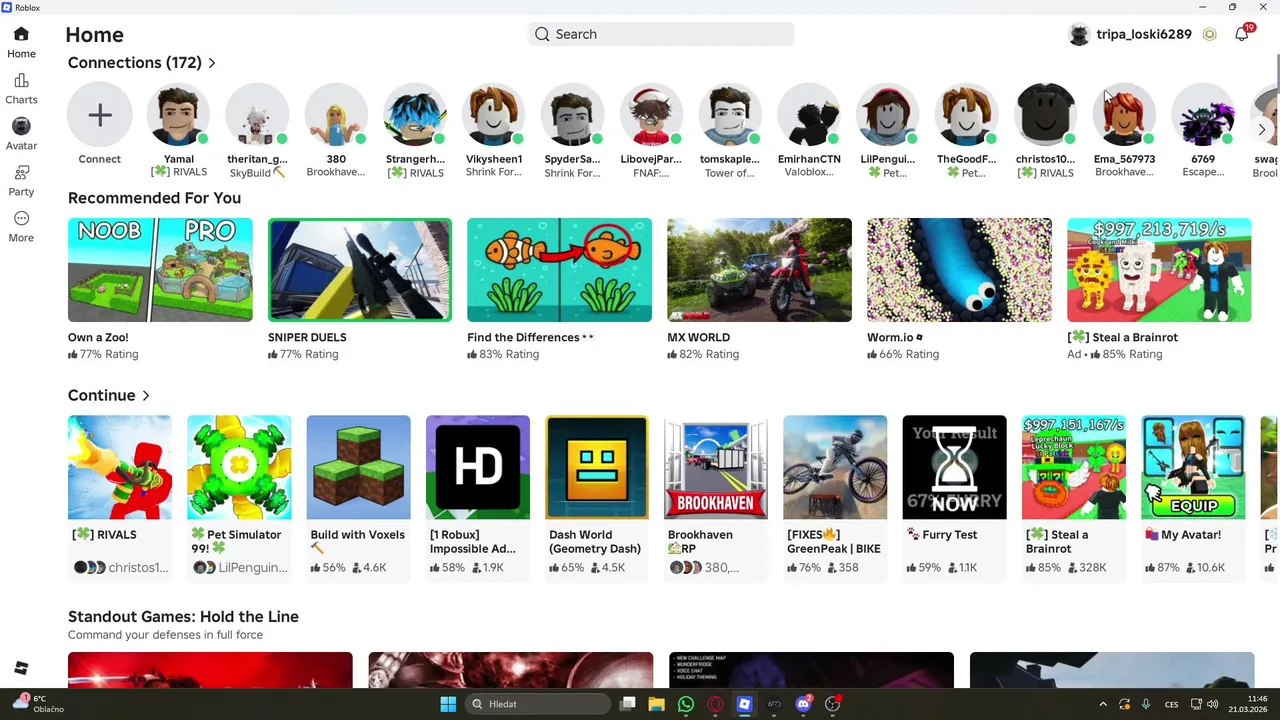Open the notifications bell

pos(1242,34)
